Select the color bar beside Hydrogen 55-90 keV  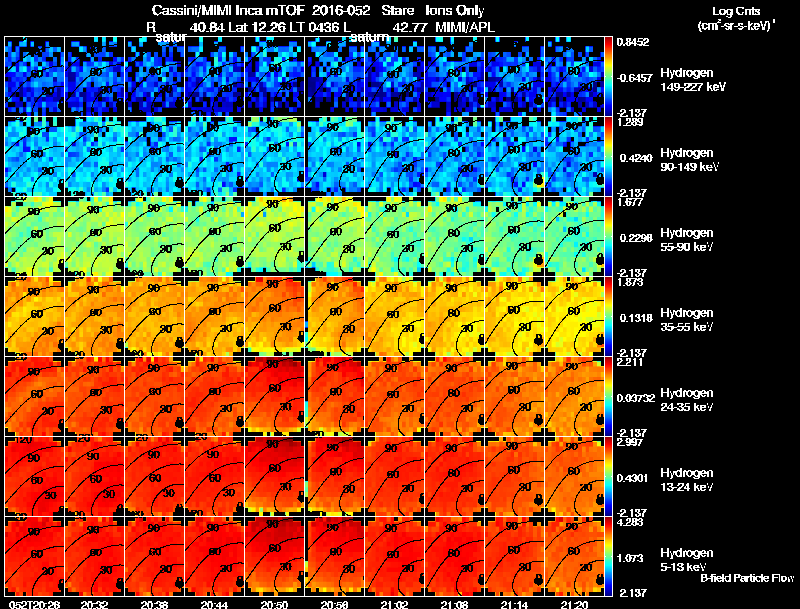click(x=608, y=237)
